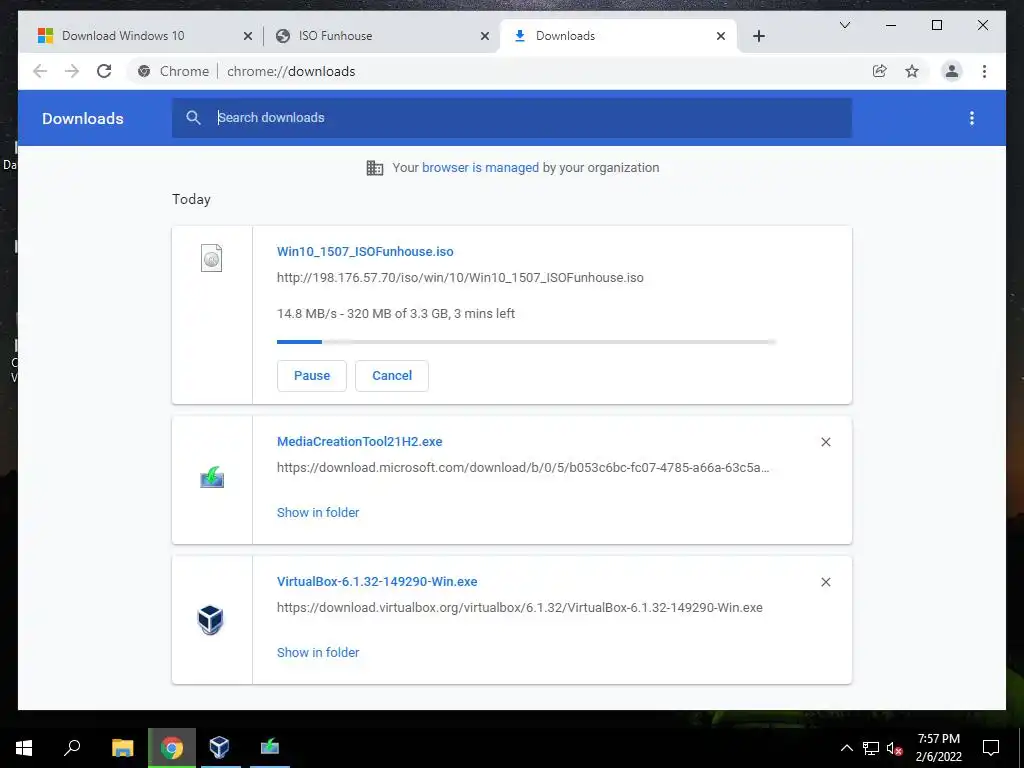Open a new browser tab

[759, 36]
